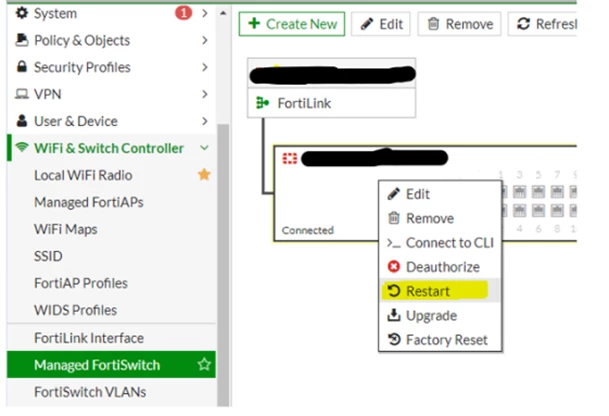
Task: Select switch port 5 icon
Action: pos(538,191)
